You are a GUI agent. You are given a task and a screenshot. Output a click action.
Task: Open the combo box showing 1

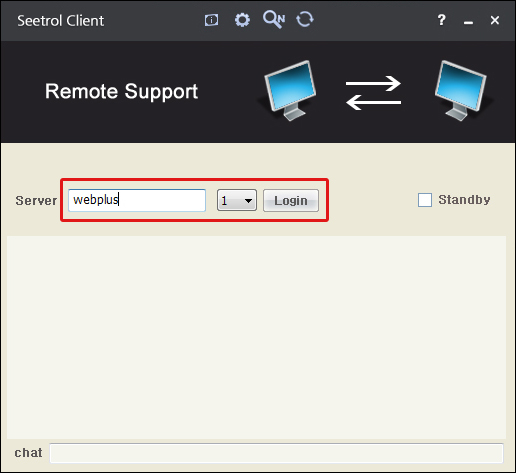click(237, 200)
